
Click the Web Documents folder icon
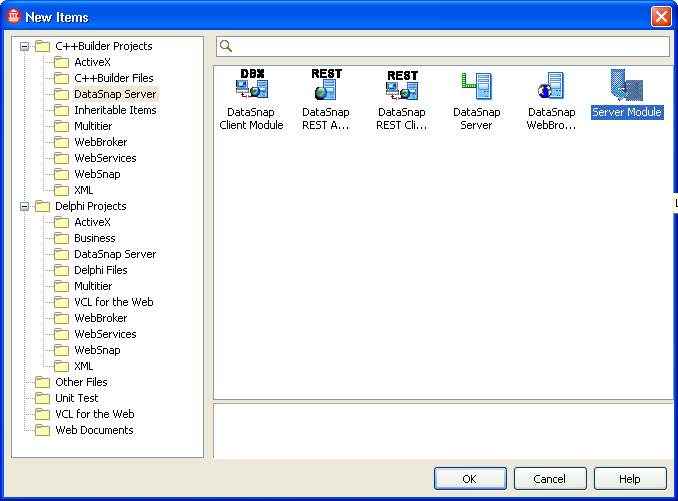pos(42,430)
